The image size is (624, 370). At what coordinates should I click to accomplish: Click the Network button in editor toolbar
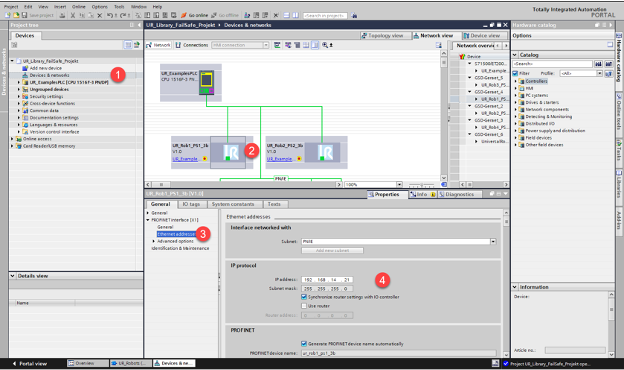tap(158, 45)
